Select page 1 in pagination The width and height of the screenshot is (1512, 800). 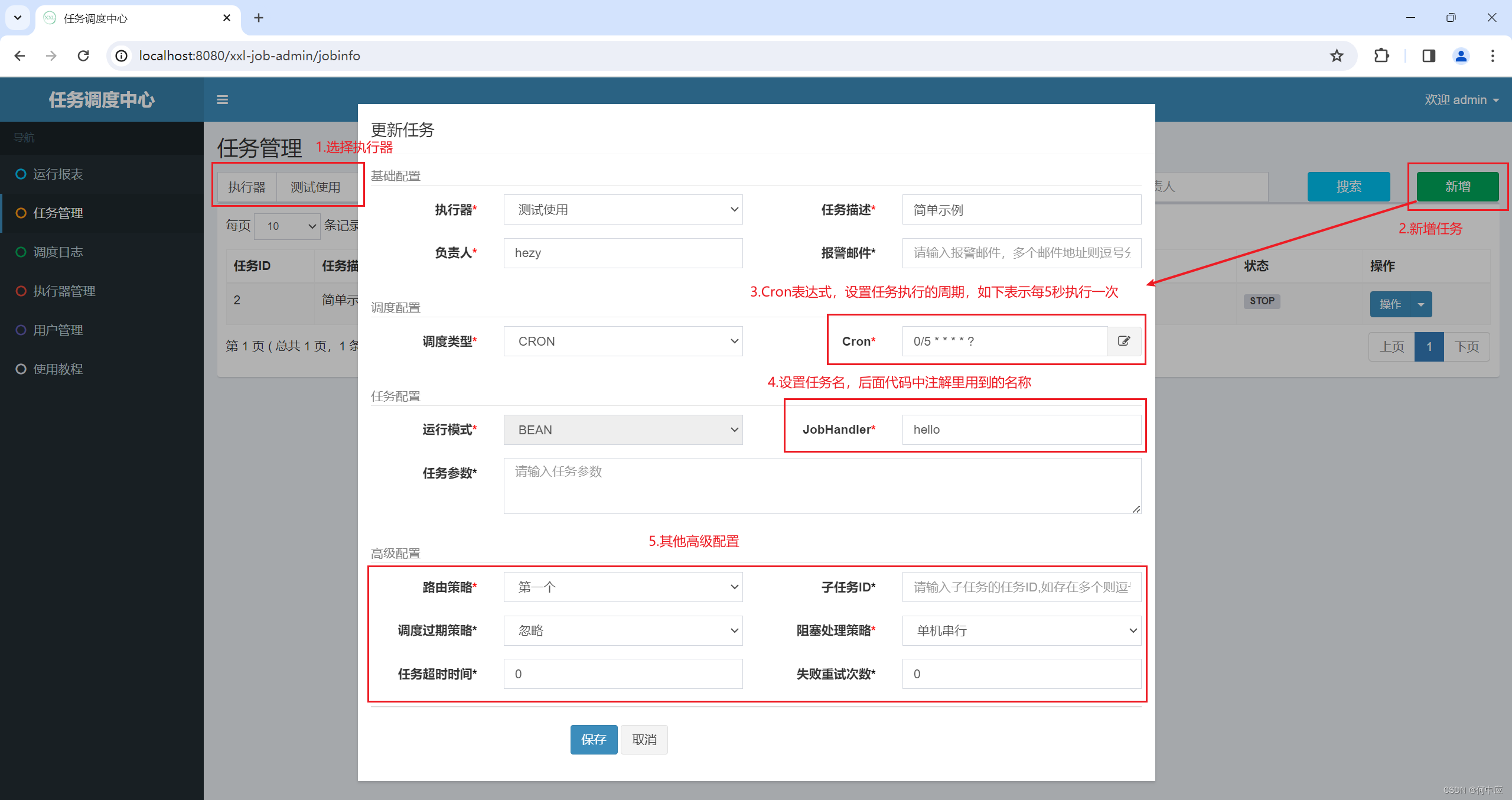(x=1429, y=346)
